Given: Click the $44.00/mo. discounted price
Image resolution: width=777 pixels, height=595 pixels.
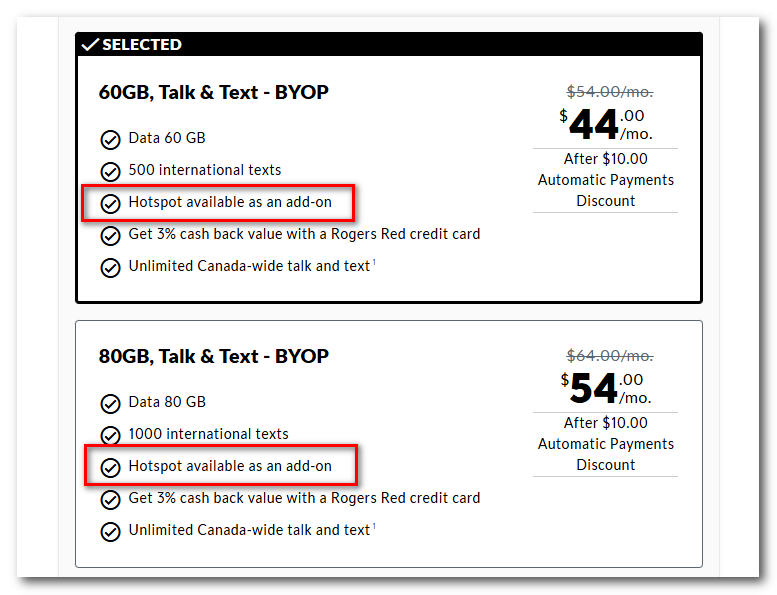Looking at the screenshot, I should (x=606, y=124).
